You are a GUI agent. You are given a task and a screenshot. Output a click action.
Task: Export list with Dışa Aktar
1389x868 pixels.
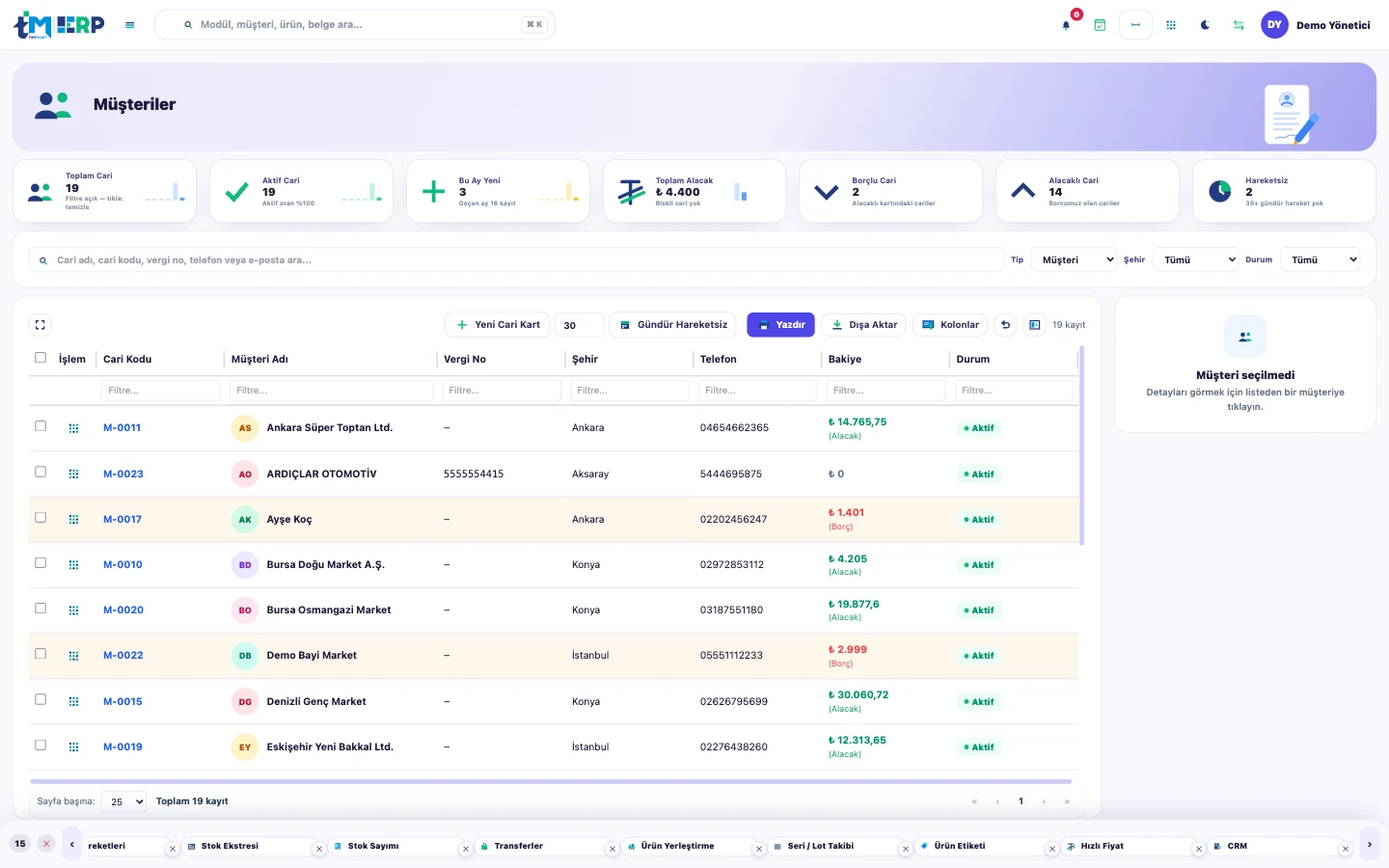coord(863,325)
